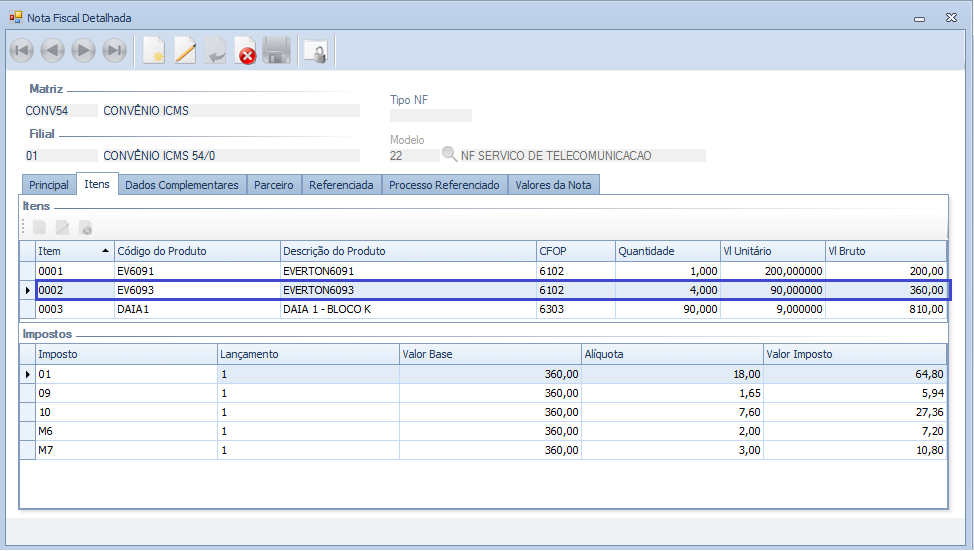
Task: Click the Modelo magnifier search icon
Action: [450, 155]
